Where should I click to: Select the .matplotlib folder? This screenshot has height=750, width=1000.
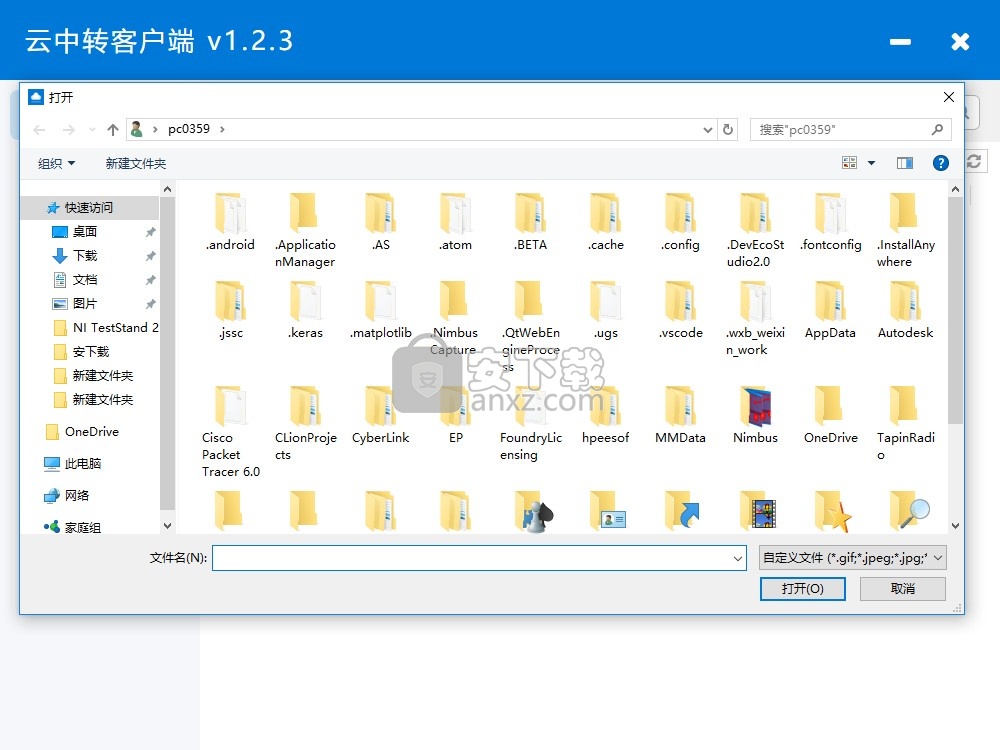pos(381,310)
